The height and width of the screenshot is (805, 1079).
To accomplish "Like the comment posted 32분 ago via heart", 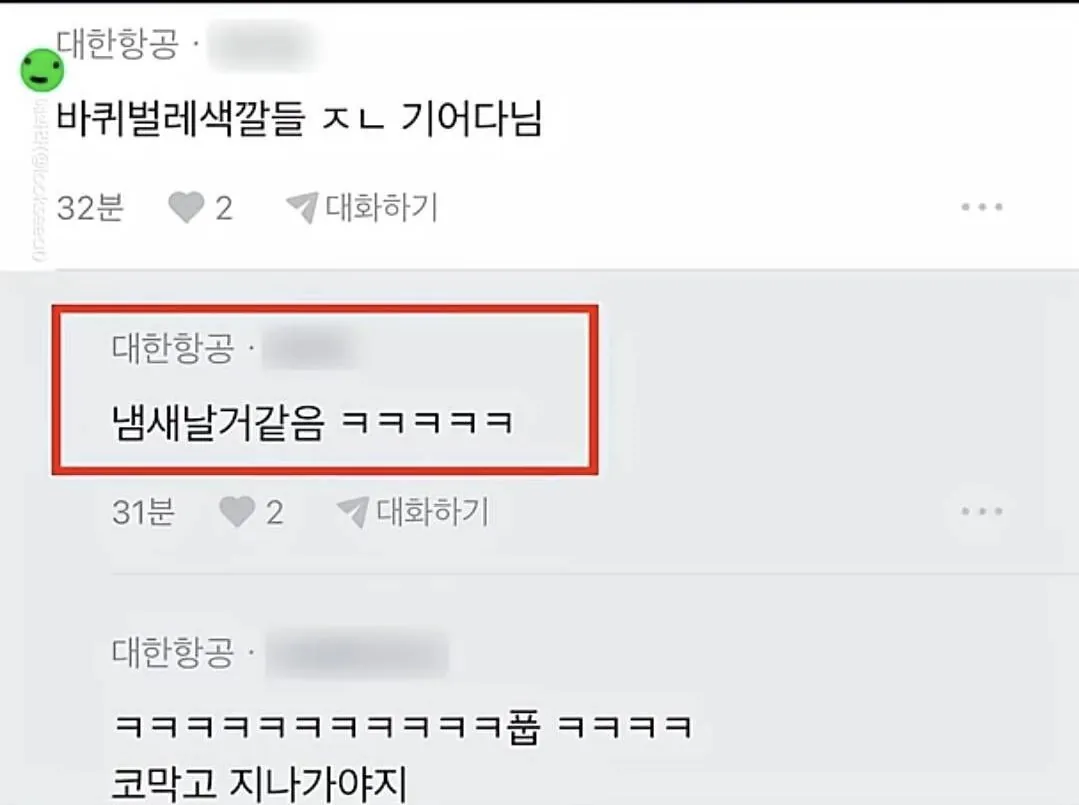I will (x=186, y=207).
